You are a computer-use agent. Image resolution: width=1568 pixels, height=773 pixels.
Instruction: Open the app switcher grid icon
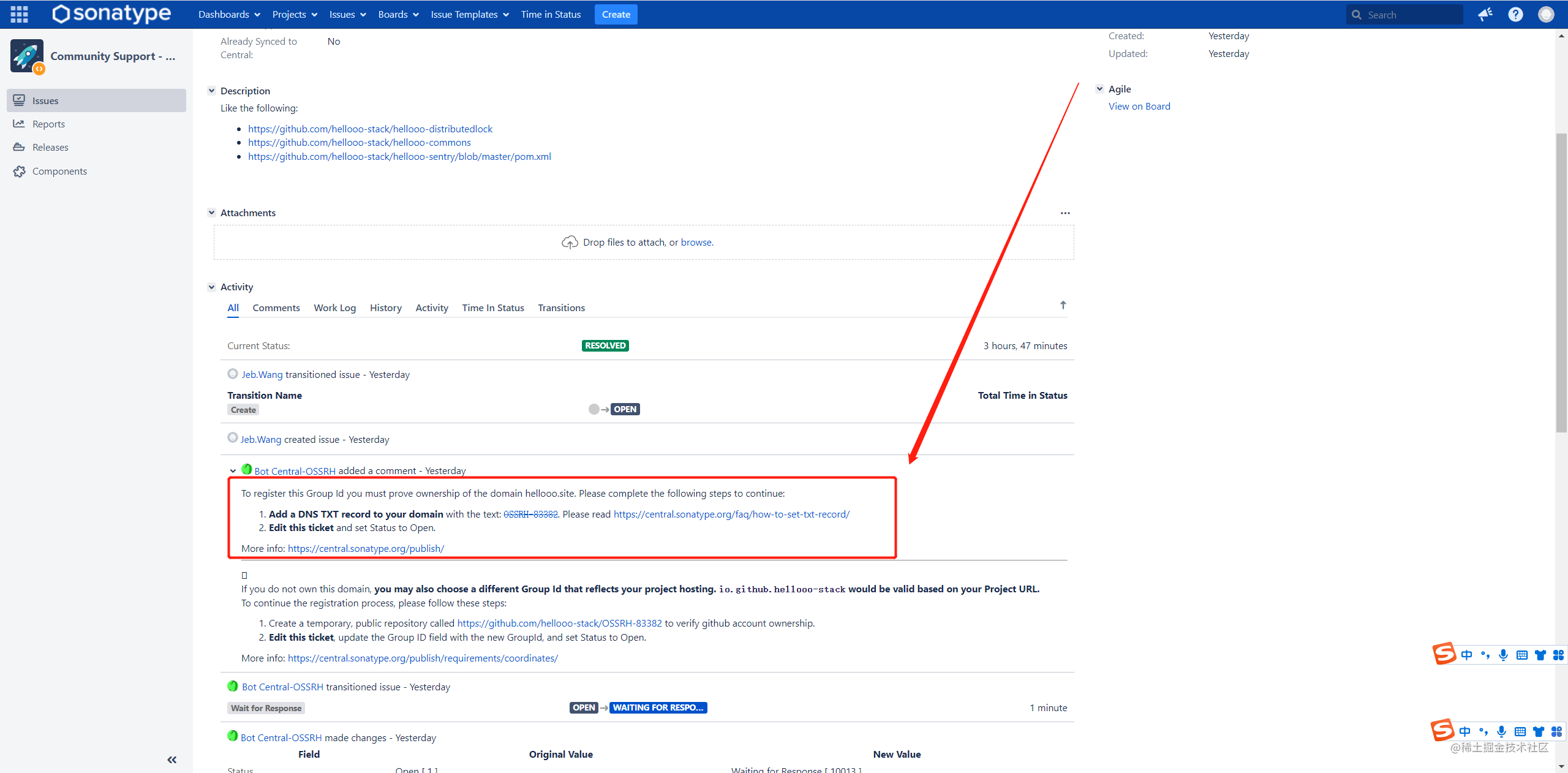pos(19,14)
